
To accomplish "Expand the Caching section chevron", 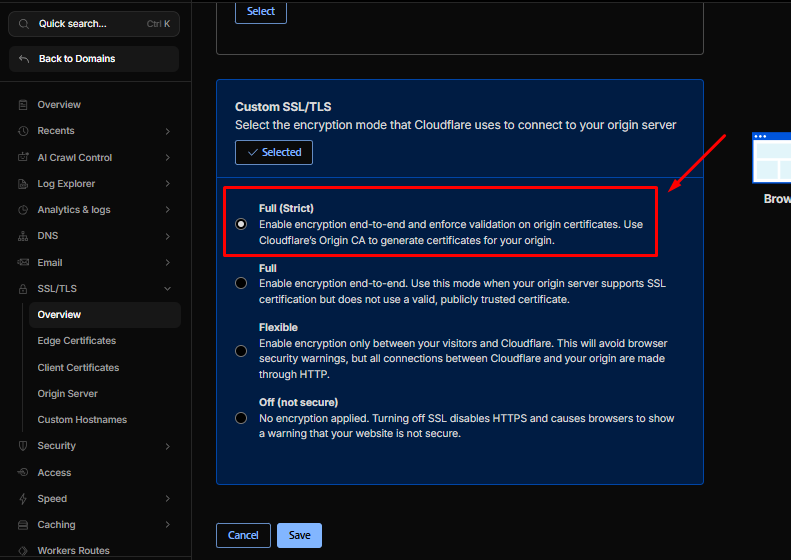I will pyautogui.click(x=167, y=525).
